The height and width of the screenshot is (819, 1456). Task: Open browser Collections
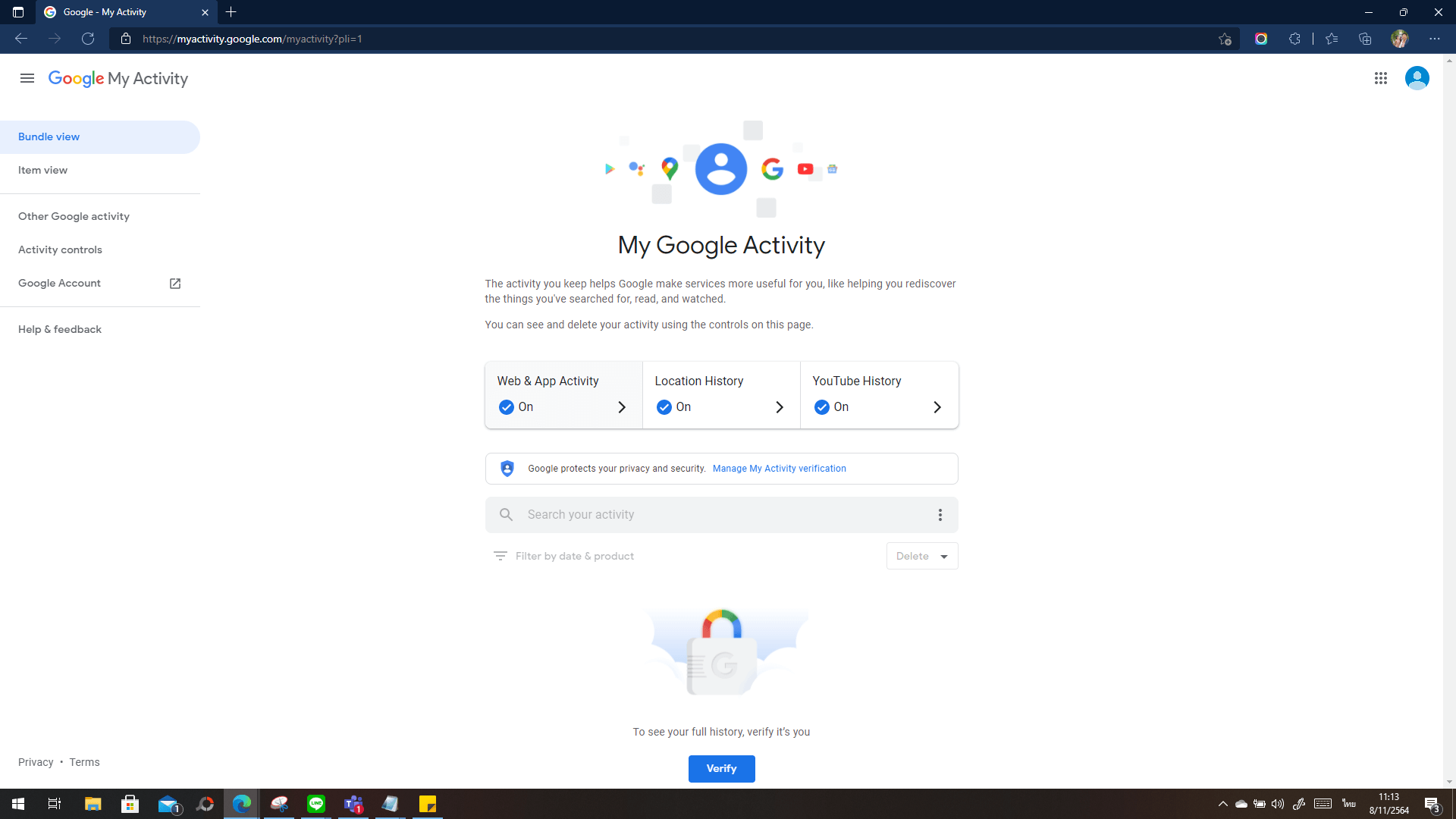[1365, 39]
